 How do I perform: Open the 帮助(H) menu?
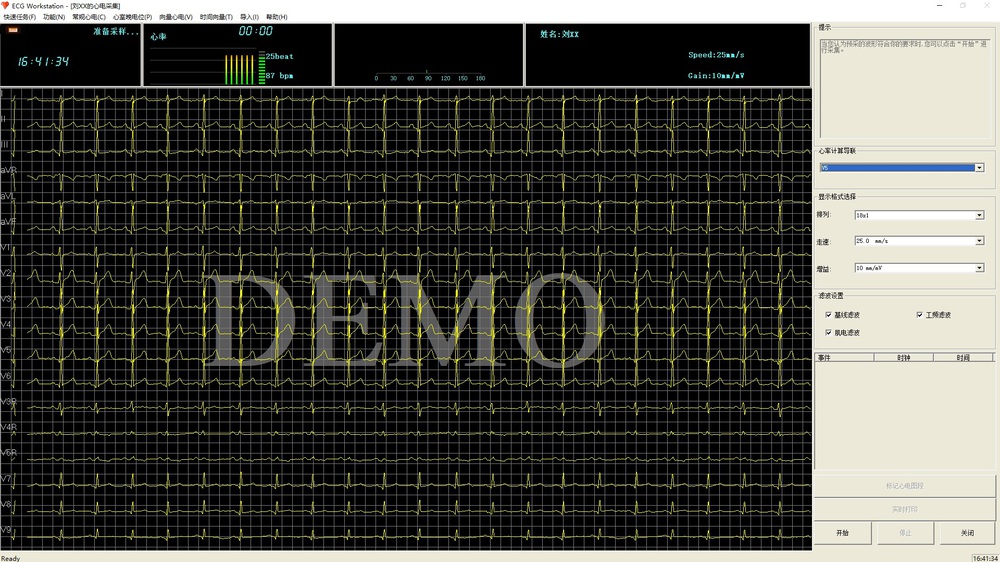click(x=277, y=17)
